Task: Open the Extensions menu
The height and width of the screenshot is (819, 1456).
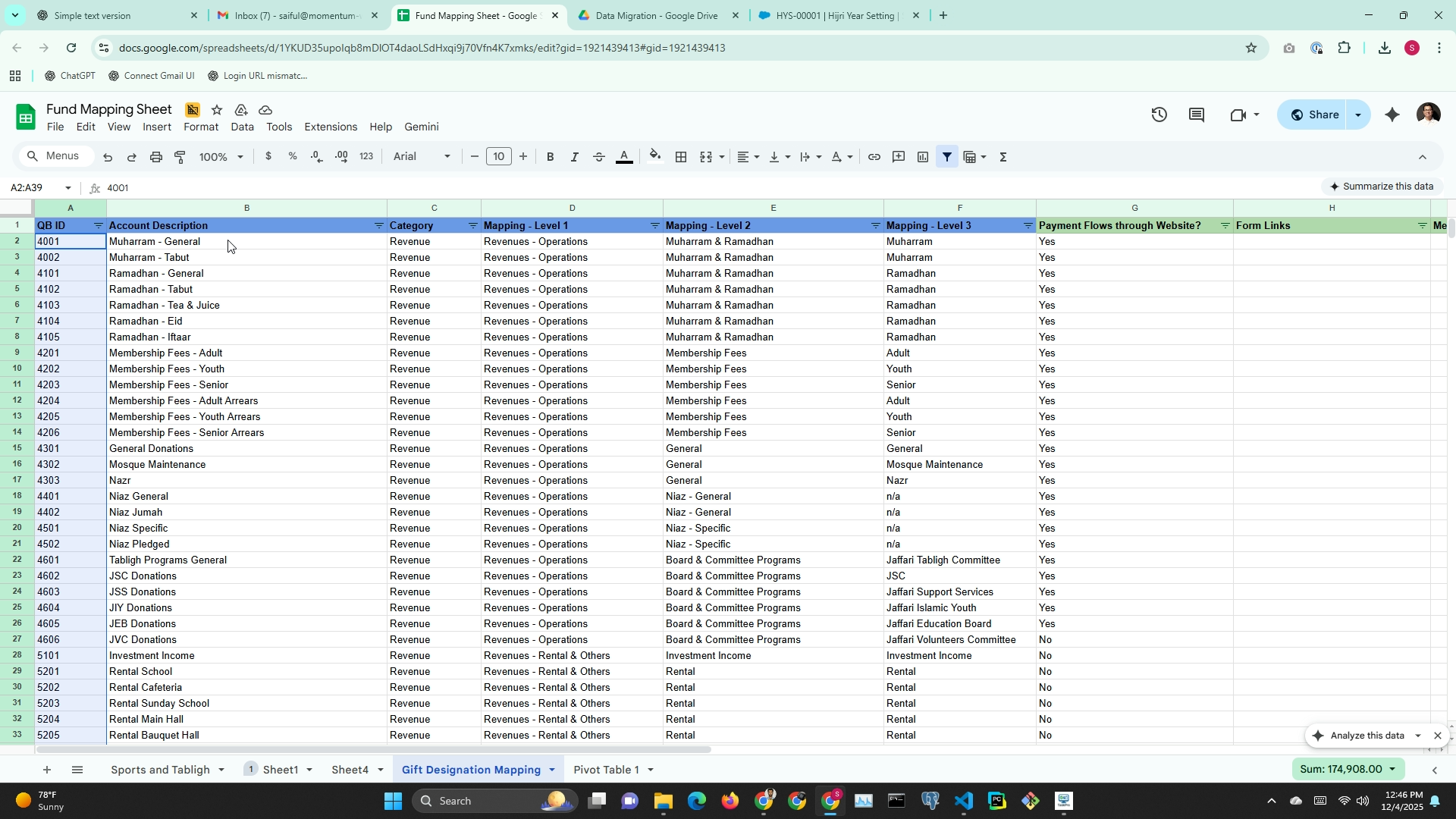Action: pos(330,127)
